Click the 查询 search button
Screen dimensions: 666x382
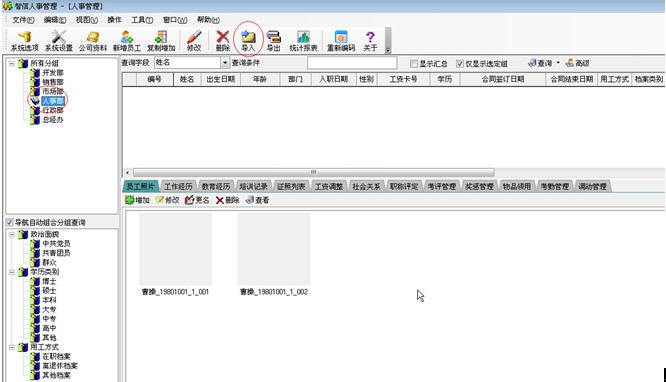click(540, 63)
